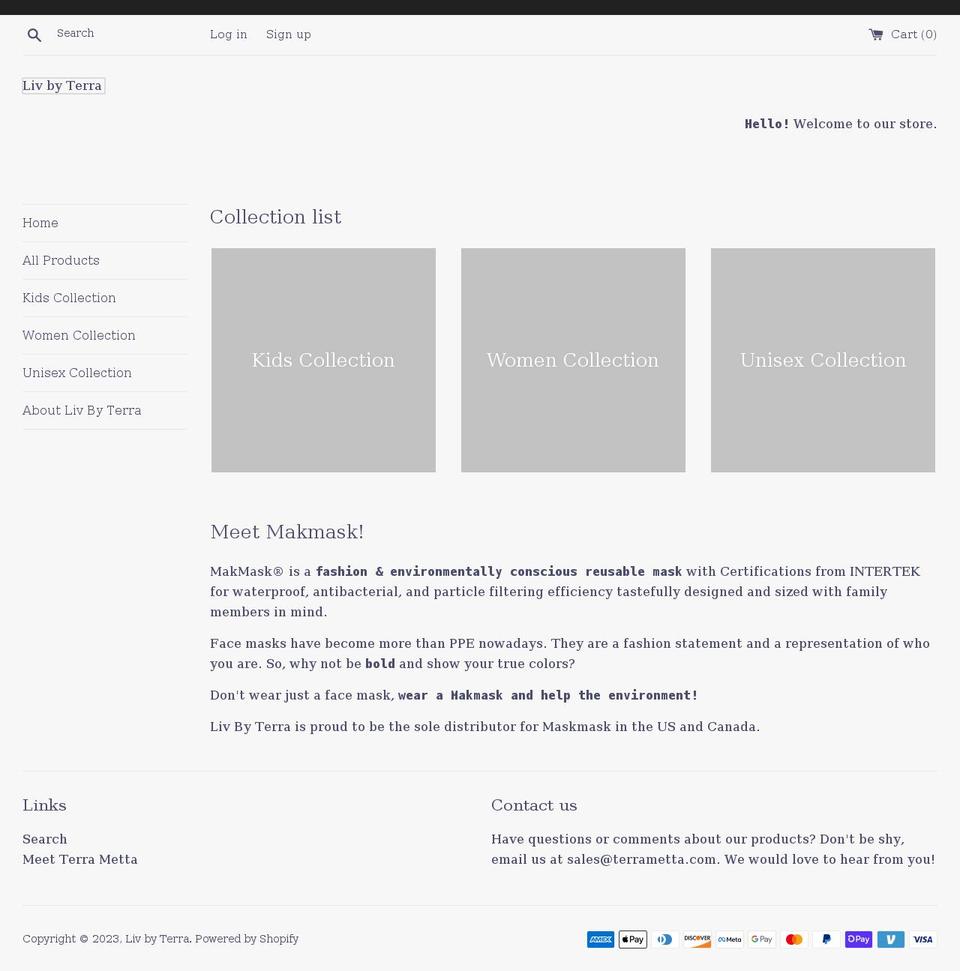Click the American Express payment icon
This screenshot has width=960, height=971.
point(600,939)
